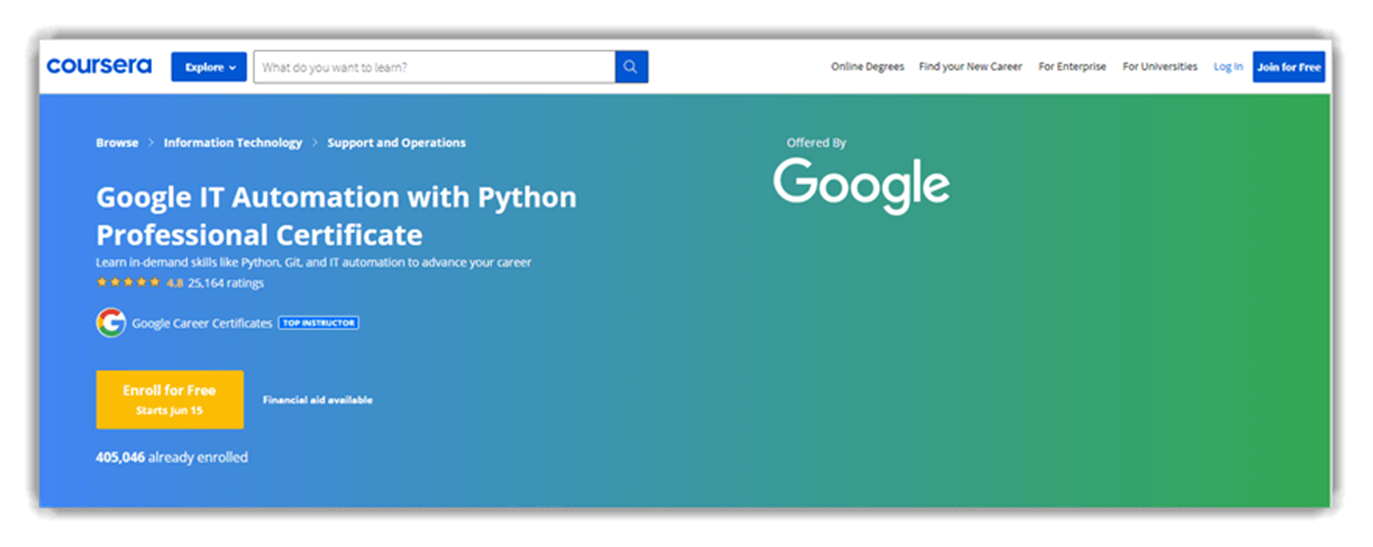Image resolution: width=1373 pixels, height=547 pixels.
Task: Open Find your New Career
Action: click(x=970, y=67)
